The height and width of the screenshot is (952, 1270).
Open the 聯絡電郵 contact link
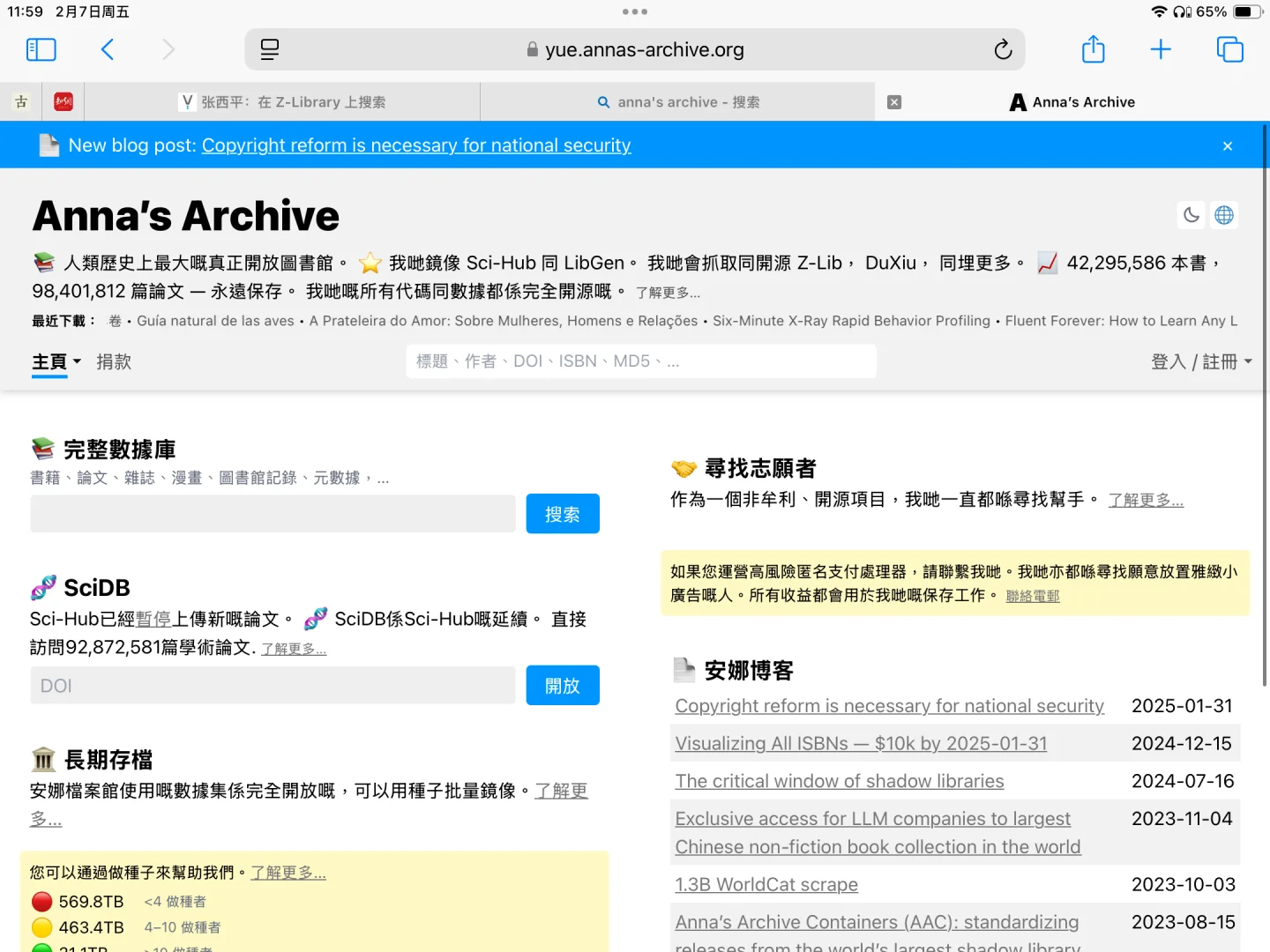(1033, 596)
